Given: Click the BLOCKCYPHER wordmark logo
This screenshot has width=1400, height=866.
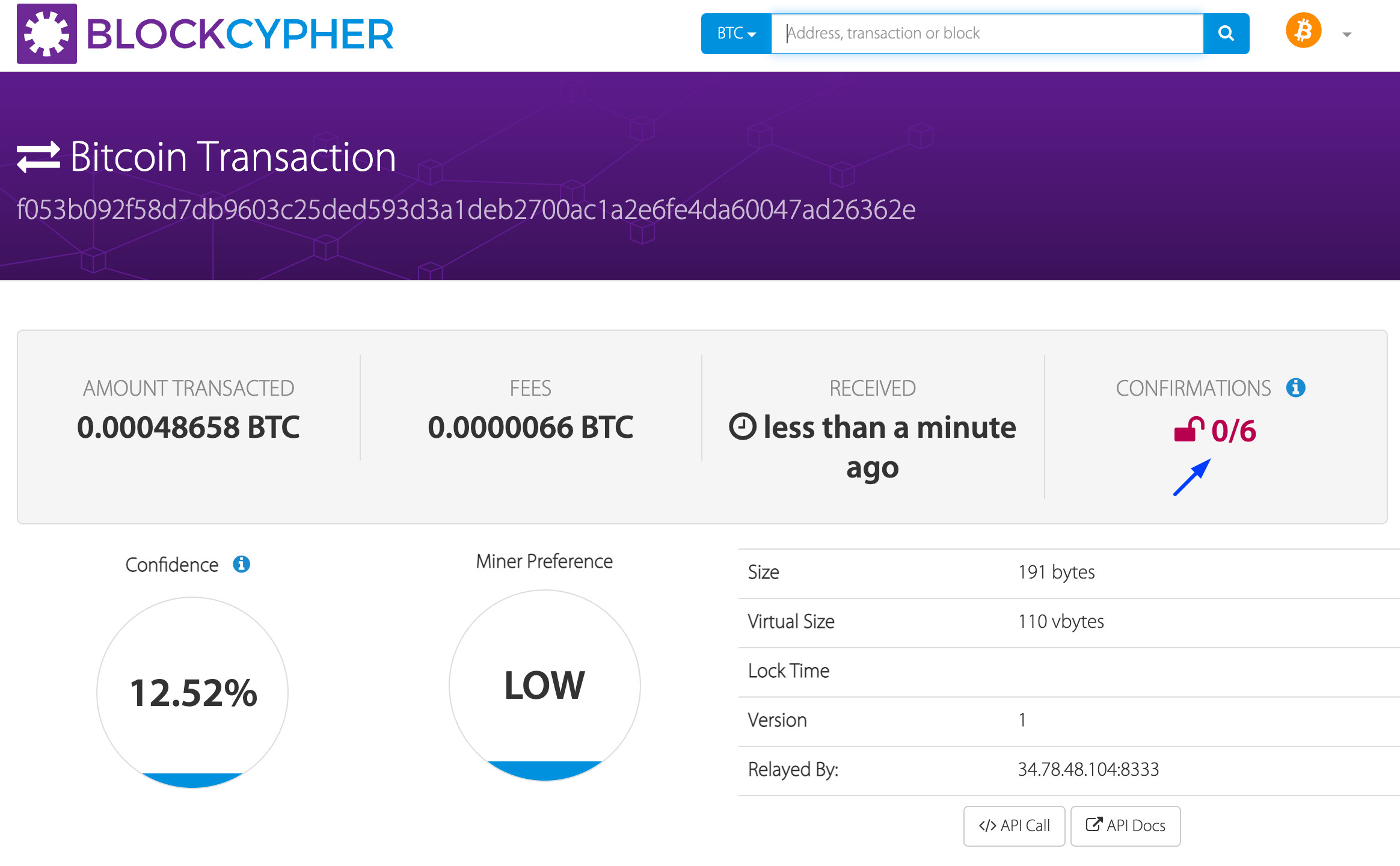Looking at the screenshot, I should [239, 34].
